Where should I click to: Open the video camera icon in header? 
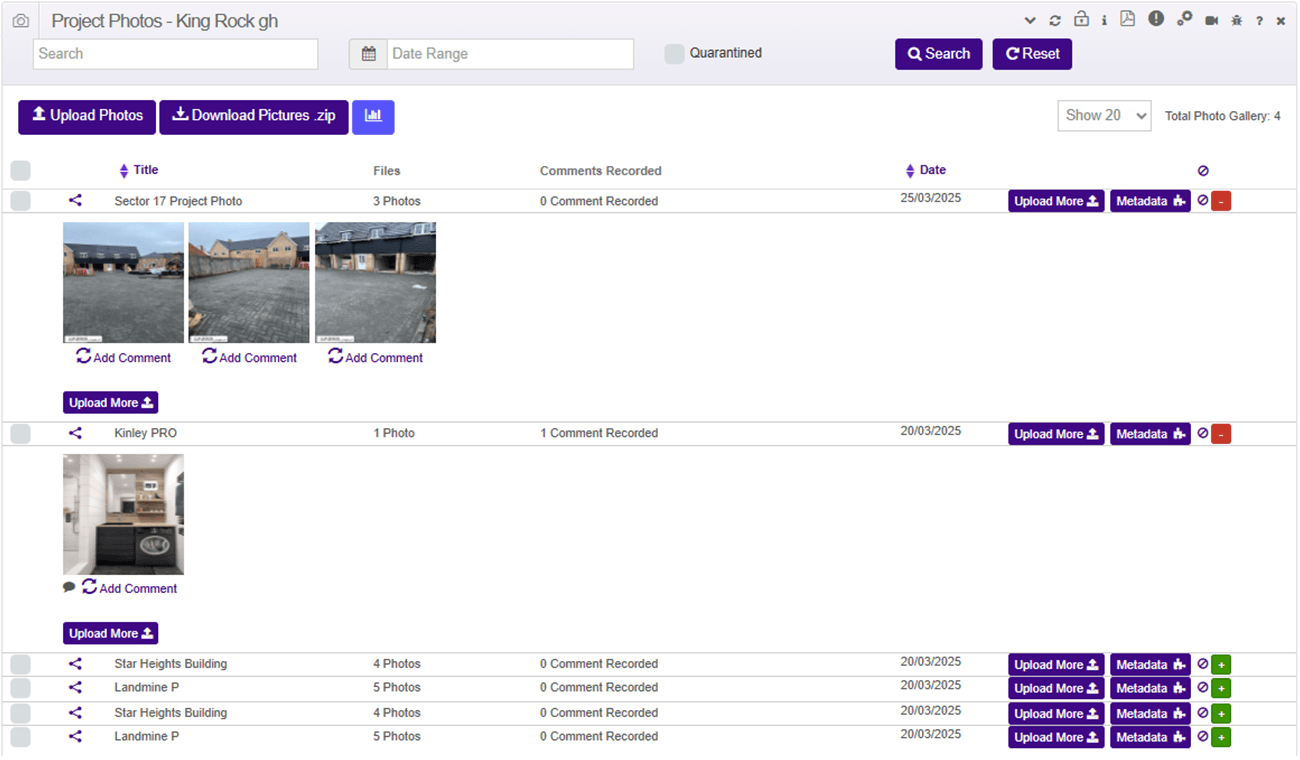click(x=1211, y=20)
